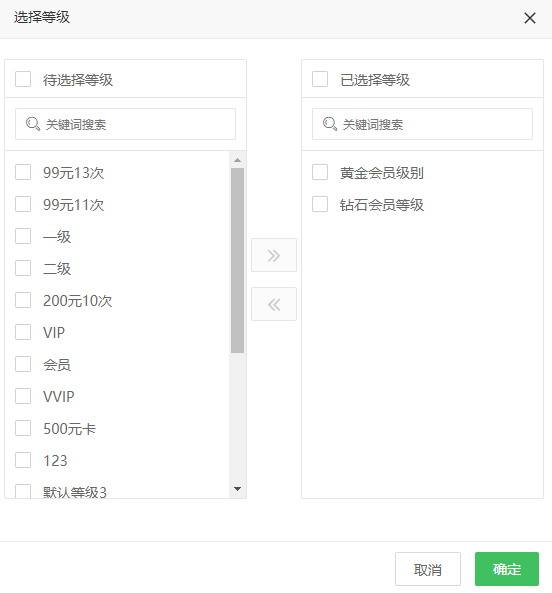The image size is (552, 593).
Task: Check the 一级 checkbox
Action: [23, 236]
